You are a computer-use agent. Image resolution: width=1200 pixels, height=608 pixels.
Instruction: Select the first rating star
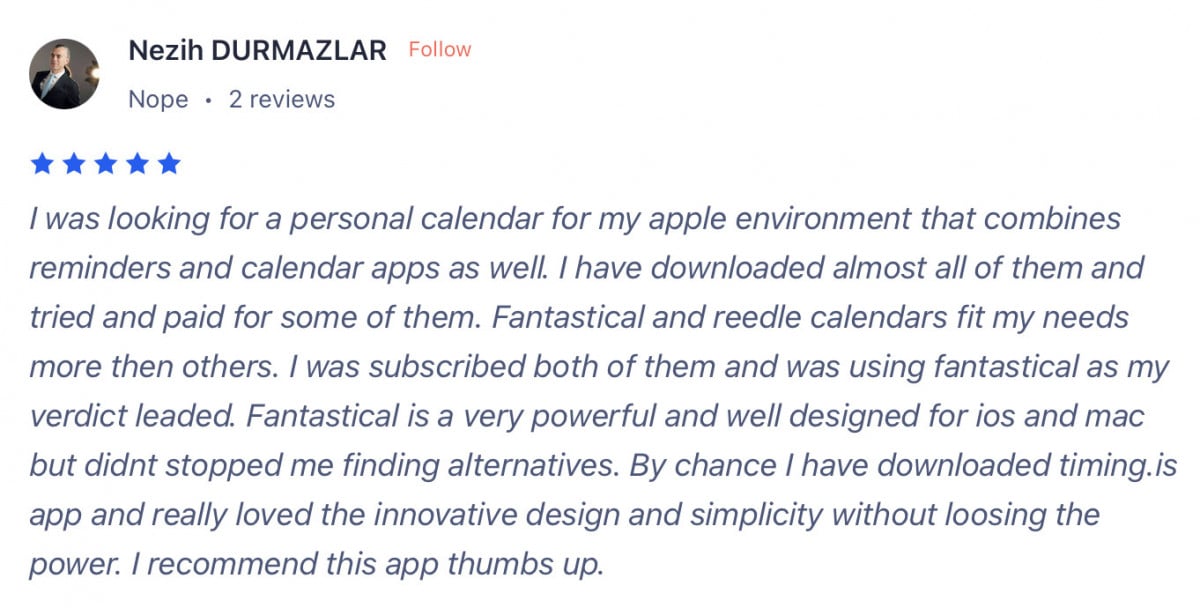pyautogui.click(x=42, y=164)
